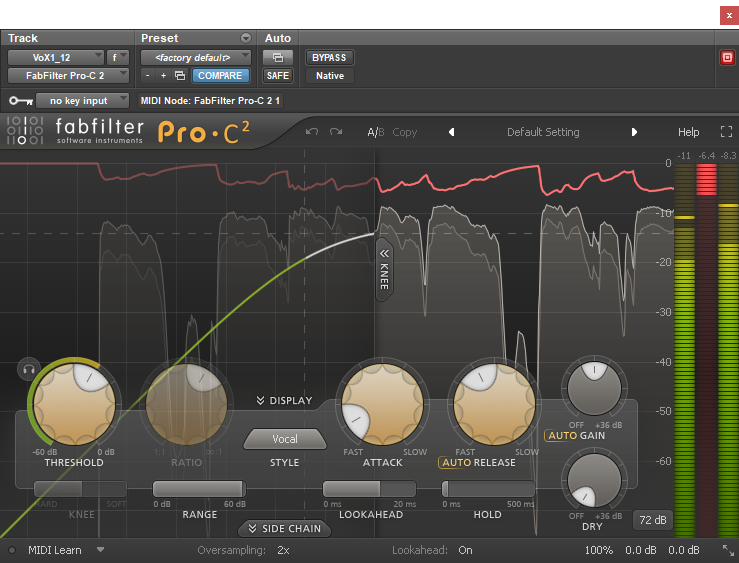Open the no key input dropdown

tap(82, 101)
